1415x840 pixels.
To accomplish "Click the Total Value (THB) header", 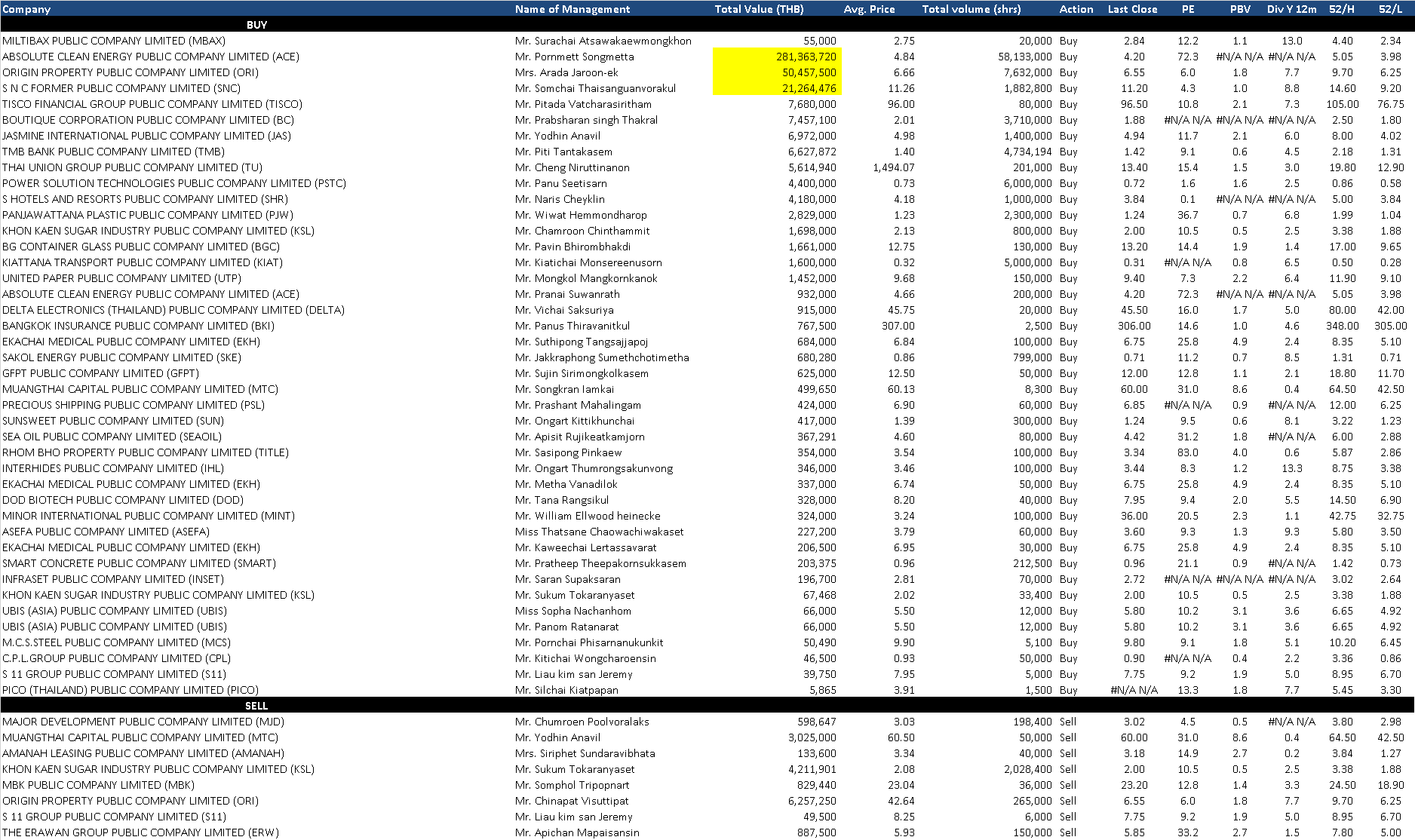I will coord(759,9).
